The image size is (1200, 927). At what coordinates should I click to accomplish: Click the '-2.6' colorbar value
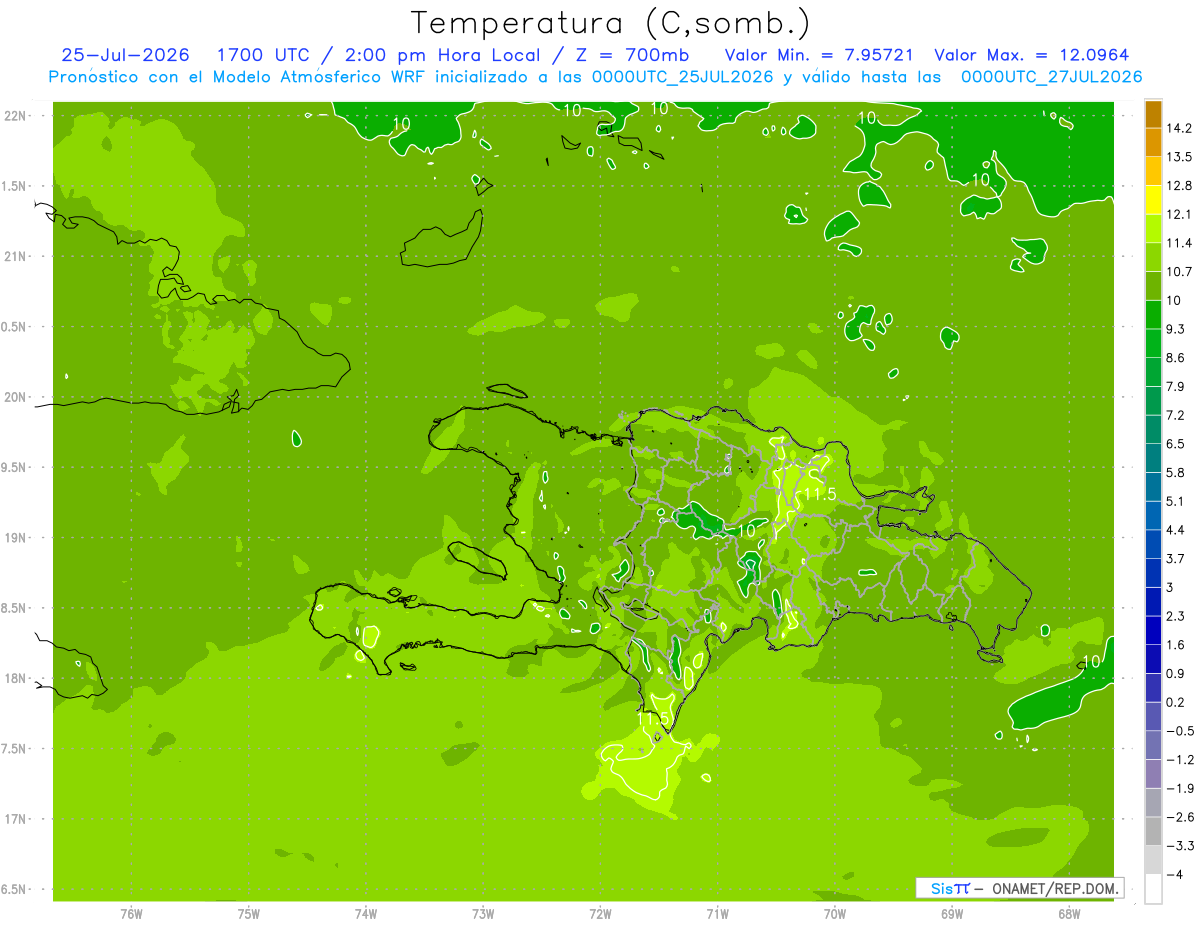pos(1179,817)
